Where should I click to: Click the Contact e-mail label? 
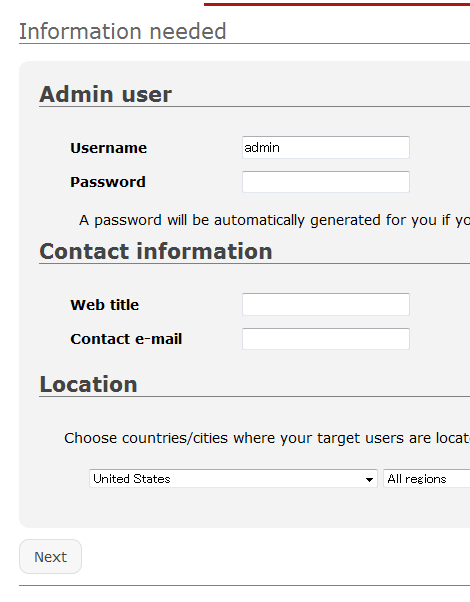point(126,339)
